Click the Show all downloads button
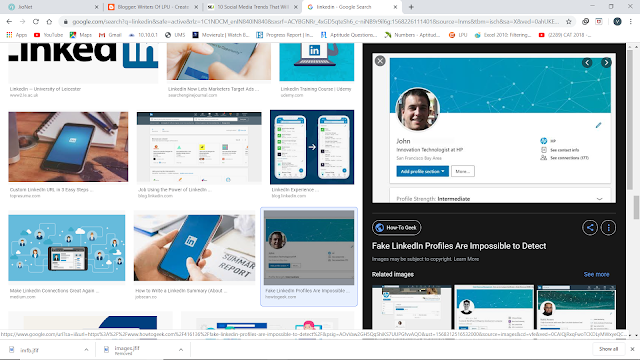The image size is (640, 360). pyautogui.click(x=609, y=349)
